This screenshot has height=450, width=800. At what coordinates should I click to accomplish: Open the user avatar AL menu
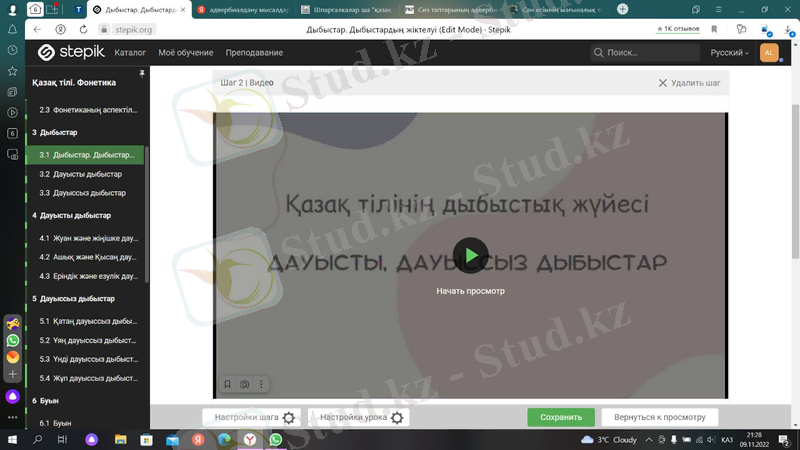point(769,52)
